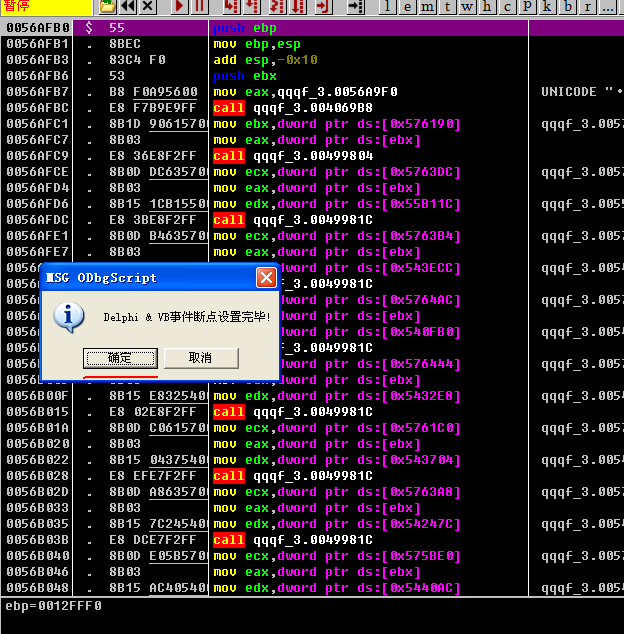Click the 确定 button in ODbgScript dialog
Screen dimensions: 624x634
(121, 358)
